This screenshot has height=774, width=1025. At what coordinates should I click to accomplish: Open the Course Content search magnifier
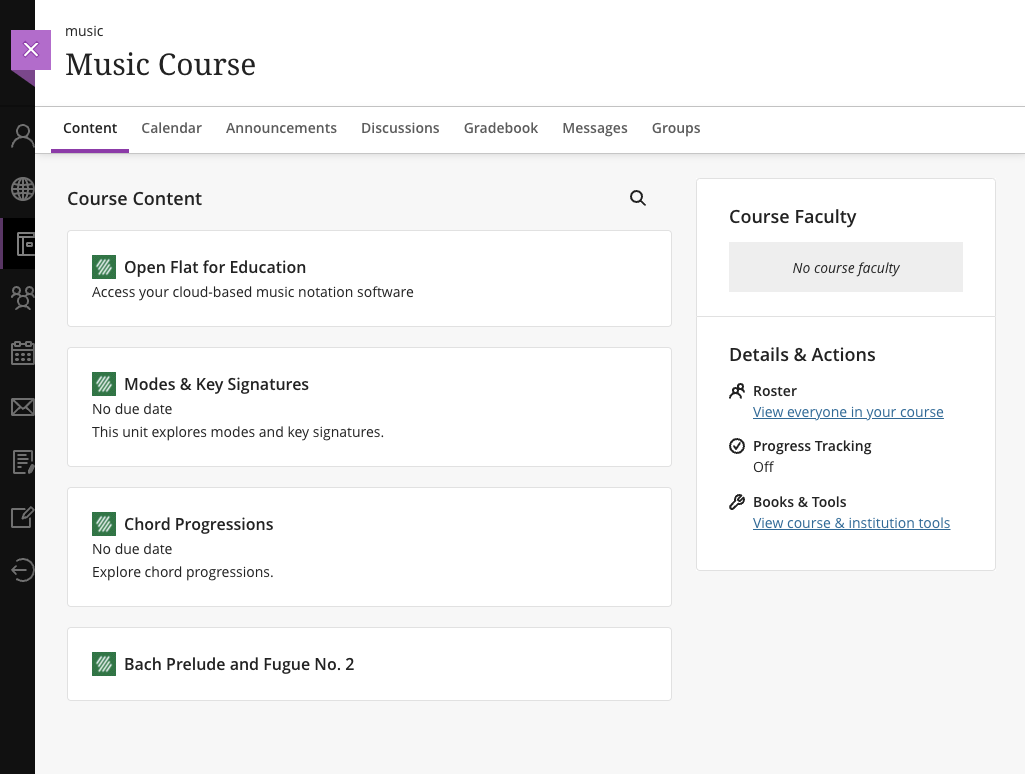638,198
